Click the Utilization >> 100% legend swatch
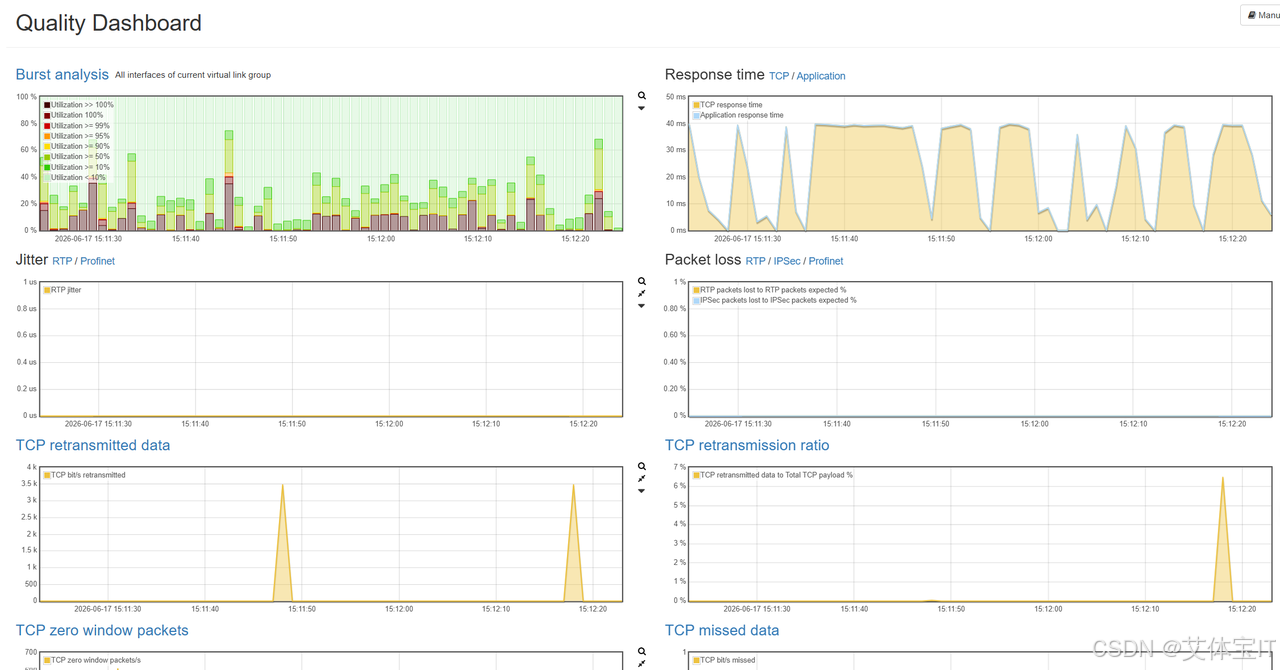1280x670 pixels. point(47,105)
